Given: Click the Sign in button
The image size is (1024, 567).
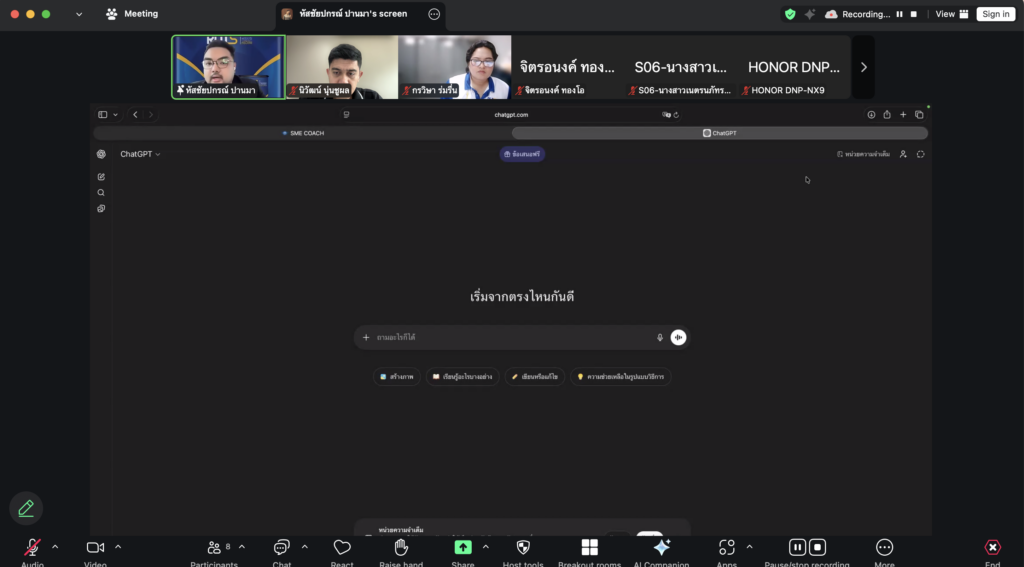Looking at the screenshot, I should coord(995,14).
